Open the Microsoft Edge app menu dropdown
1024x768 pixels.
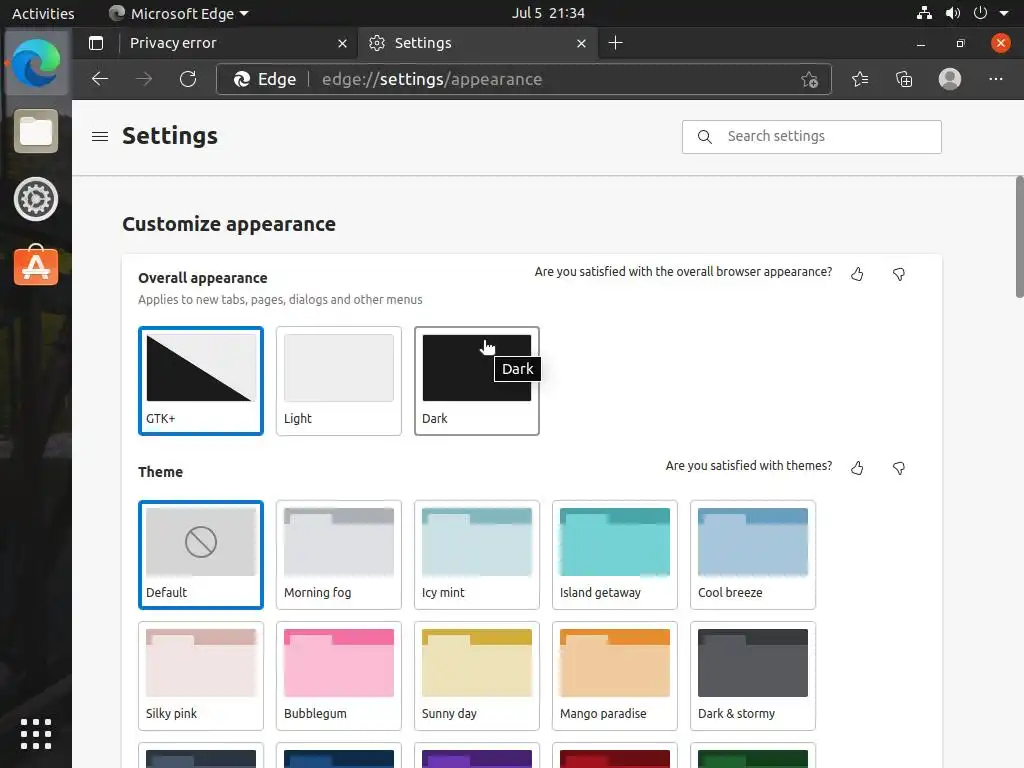179,13
